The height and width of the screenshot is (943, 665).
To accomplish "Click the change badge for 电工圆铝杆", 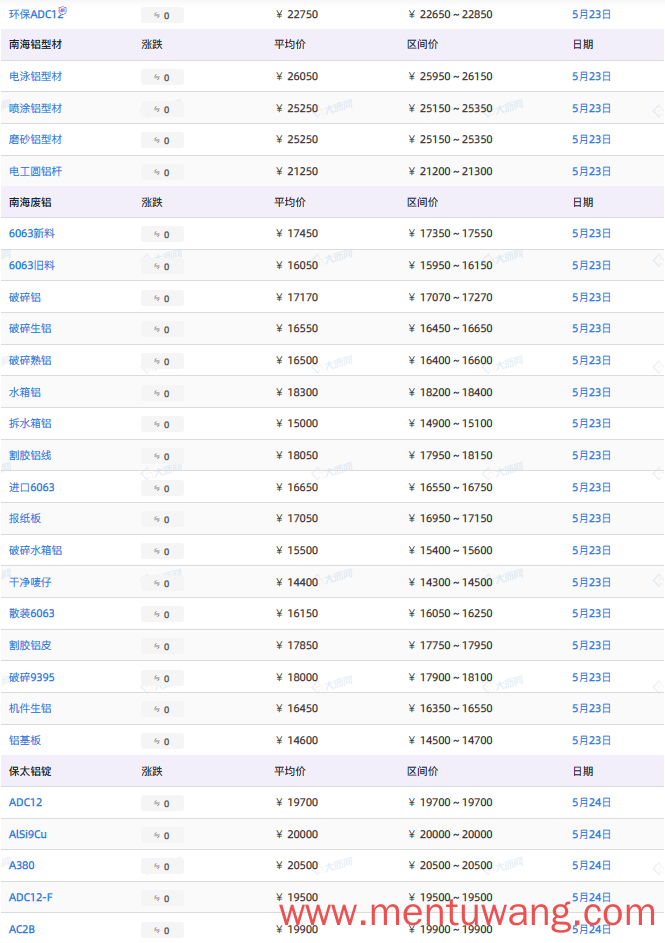I will click(162, 173).
